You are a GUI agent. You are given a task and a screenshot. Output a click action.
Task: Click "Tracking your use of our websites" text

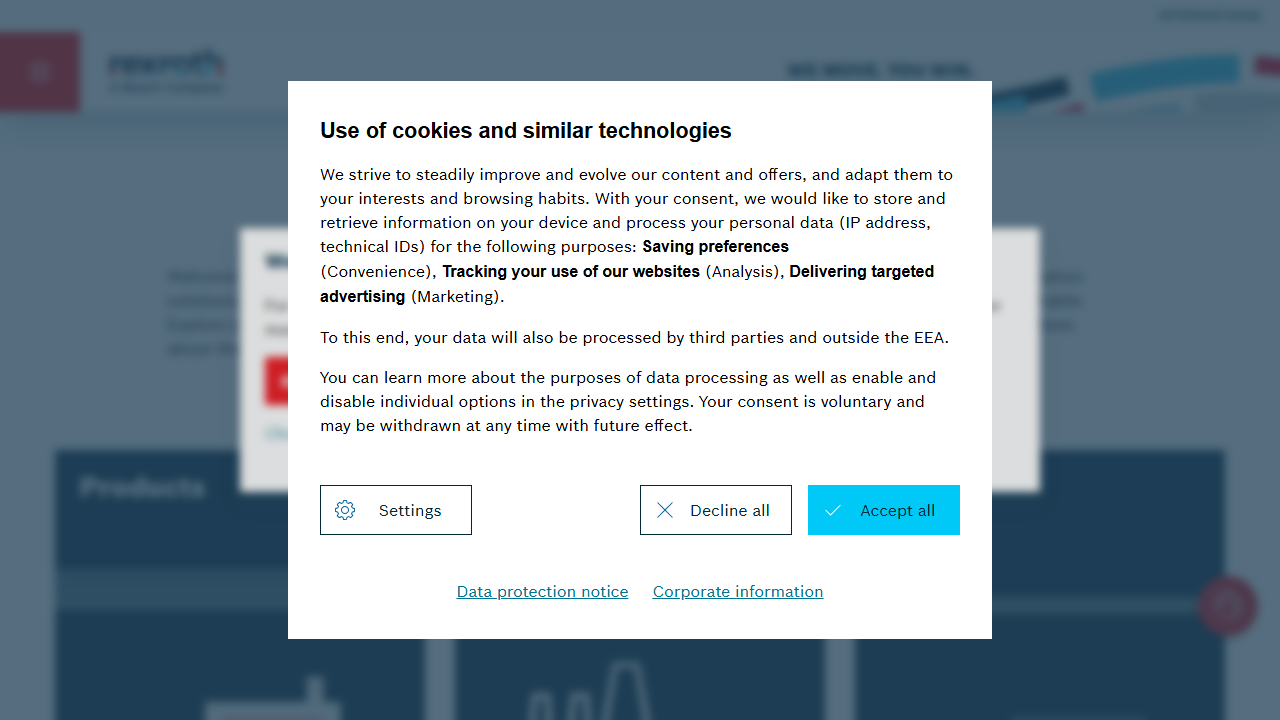coord(571,272)
